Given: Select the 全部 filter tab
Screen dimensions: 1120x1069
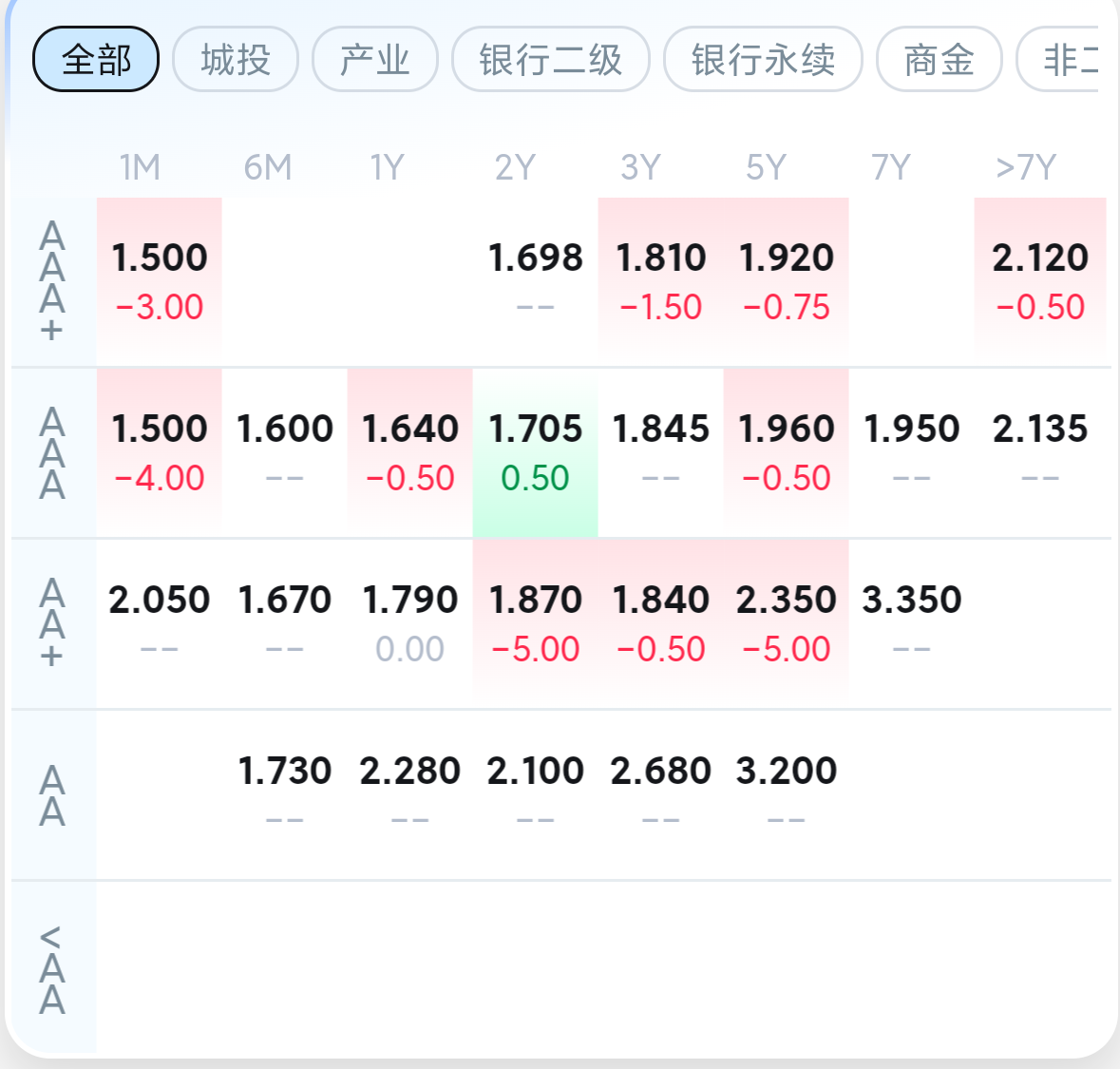Looking at the screenshot, I should coord(96,59).
